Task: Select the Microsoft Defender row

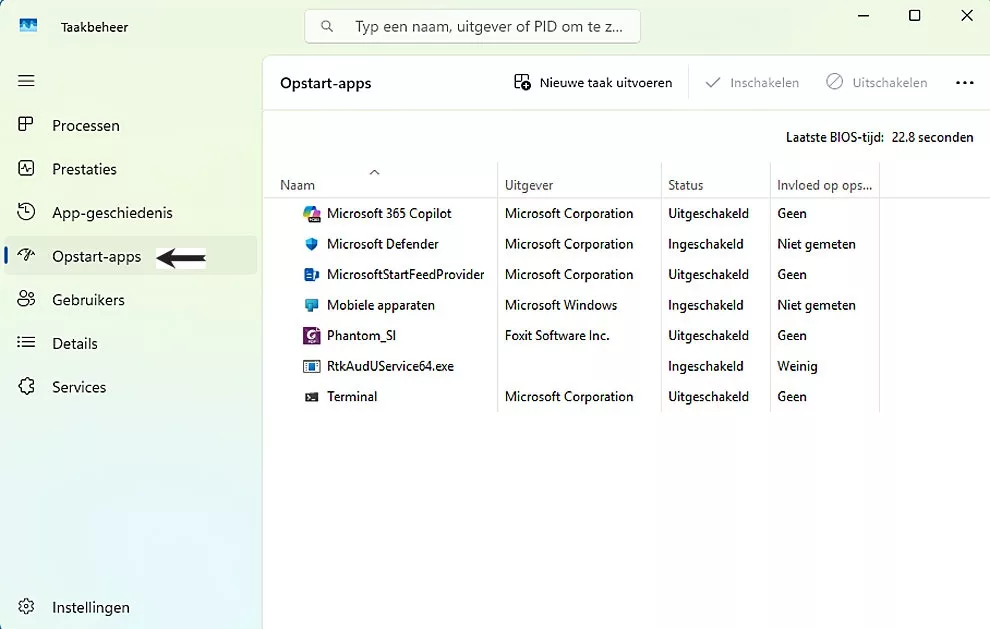Action: point(571,244)
